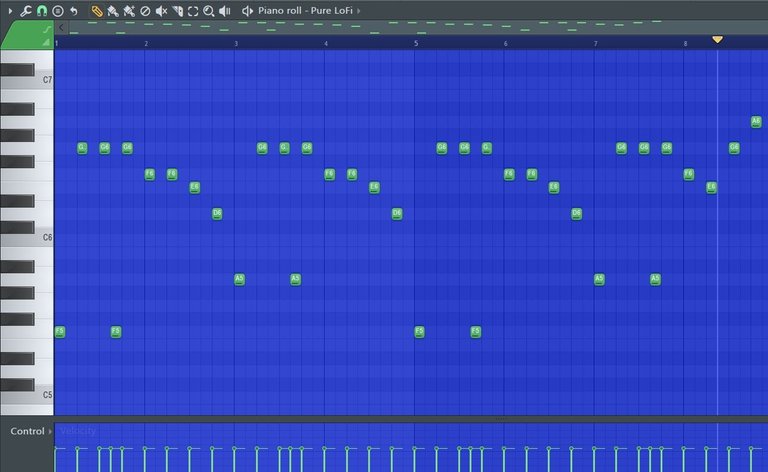The height and width of the screenshot is (472, 768).
Task: Select the A5 note starting bar 7
Action: tap(599, 279)
